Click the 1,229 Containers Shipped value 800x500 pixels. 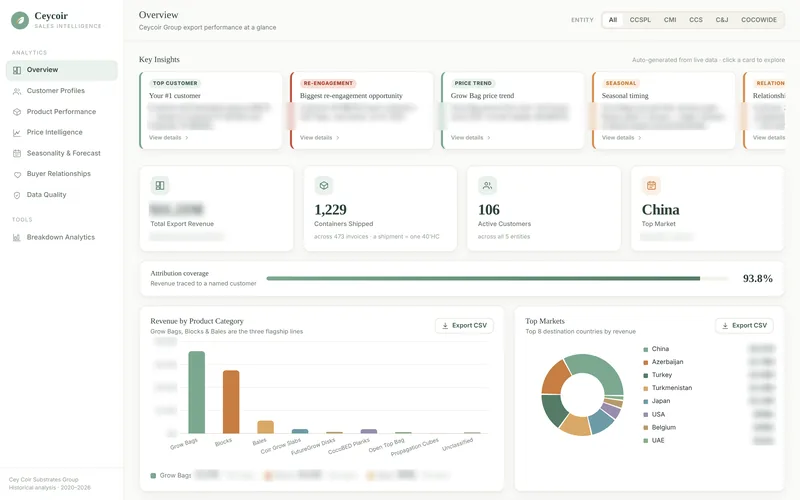tap(330, 210)
